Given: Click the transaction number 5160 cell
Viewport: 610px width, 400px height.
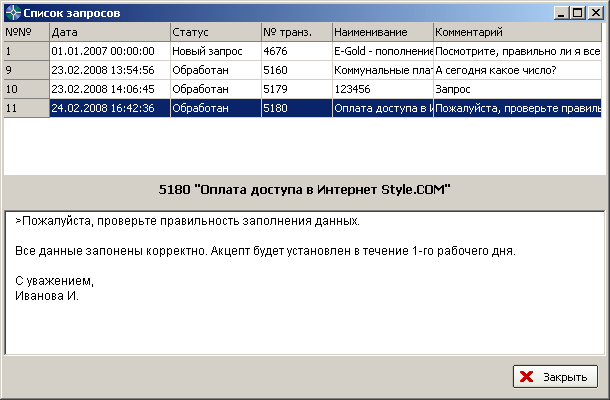Looking at the screenshot, I should (x=295, y=70).
